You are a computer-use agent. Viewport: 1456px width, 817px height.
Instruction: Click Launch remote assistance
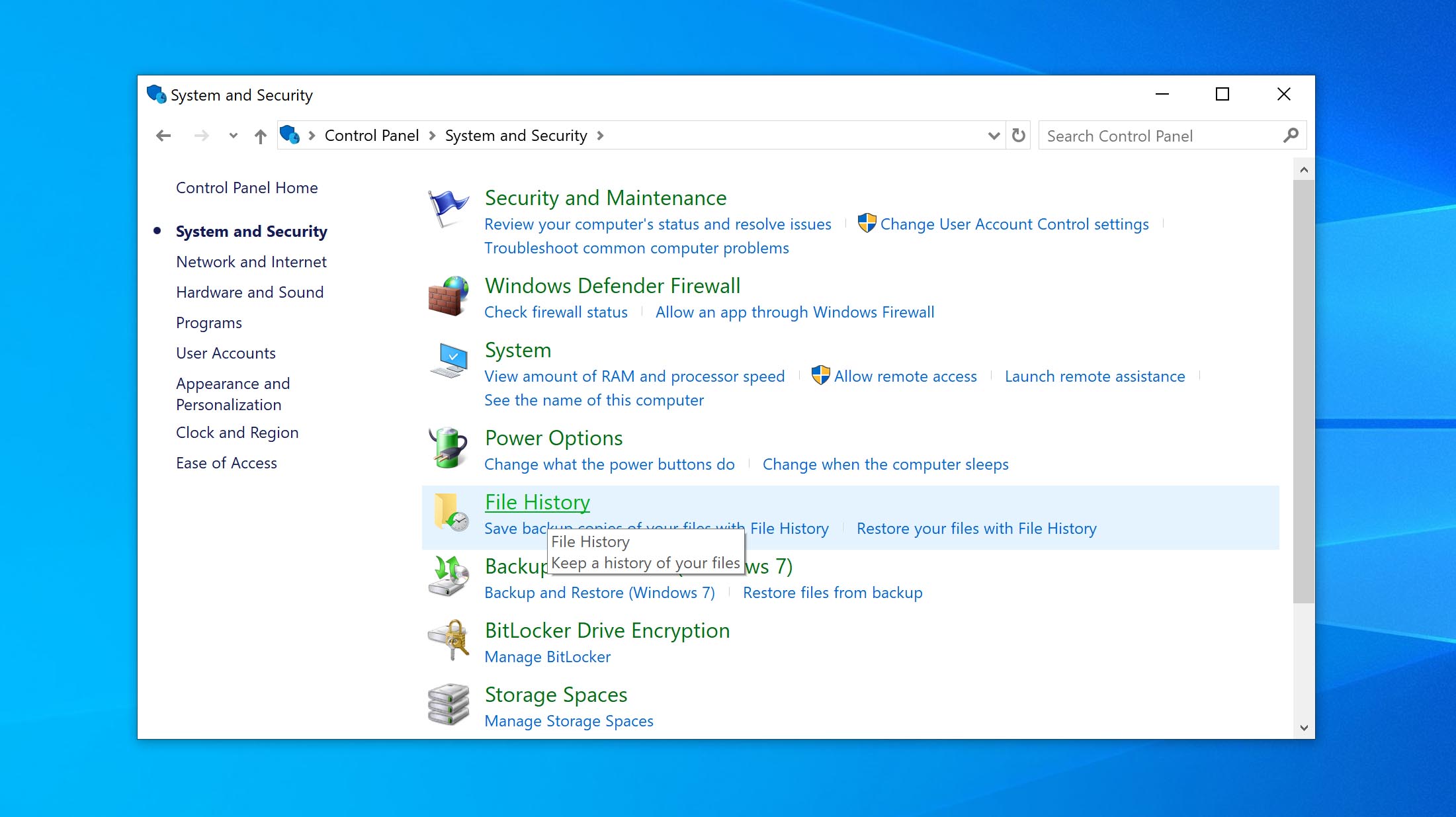1095,376
